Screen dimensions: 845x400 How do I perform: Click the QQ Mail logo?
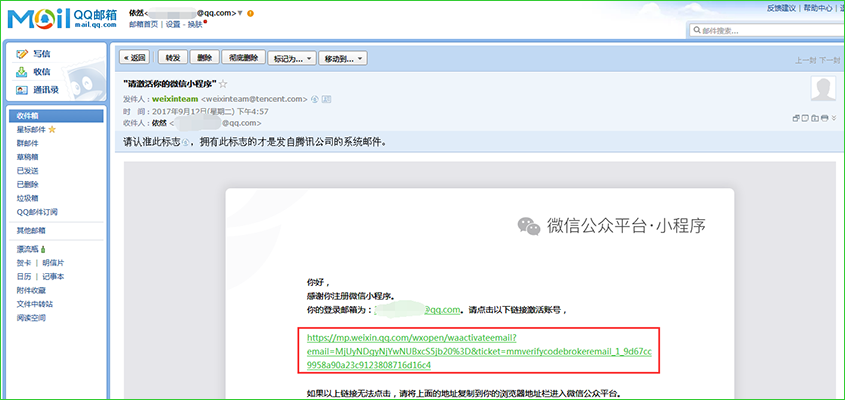[59, 17]
